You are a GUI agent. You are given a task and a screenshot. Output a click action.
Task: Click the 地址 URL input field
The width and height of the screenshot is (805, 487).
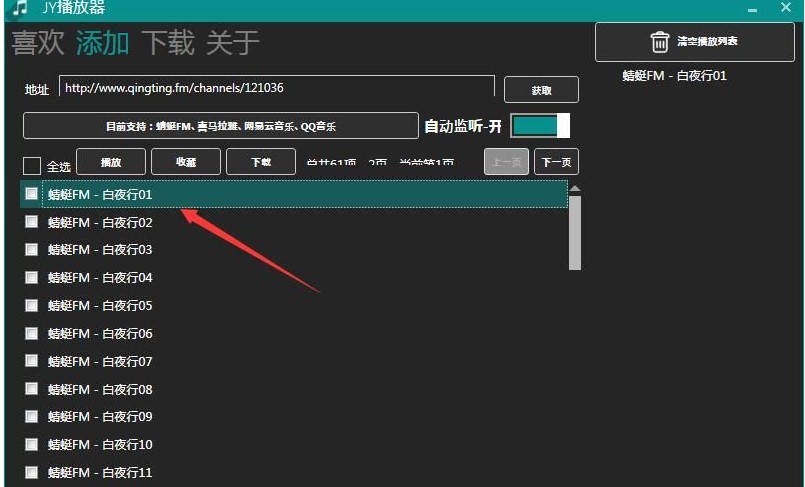tap(277, 87)
